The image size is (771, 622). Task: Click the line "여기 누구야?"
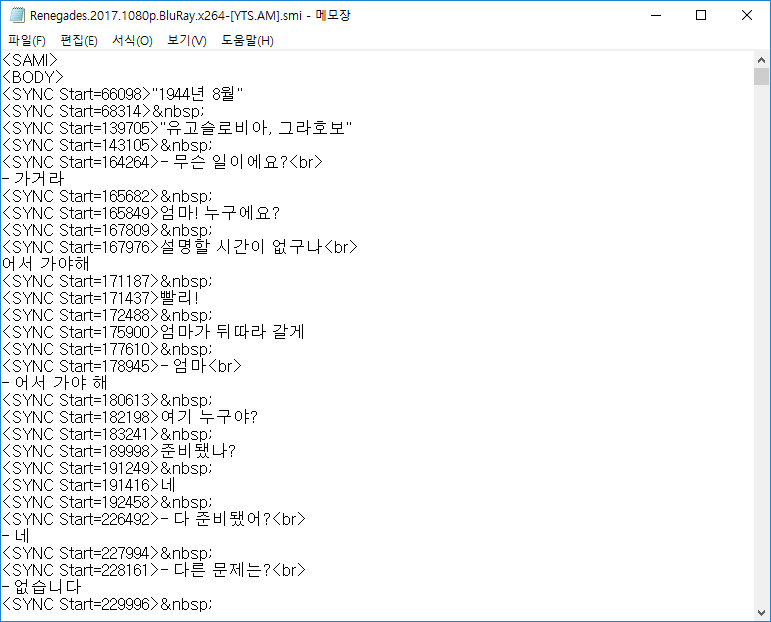[130, 417]
